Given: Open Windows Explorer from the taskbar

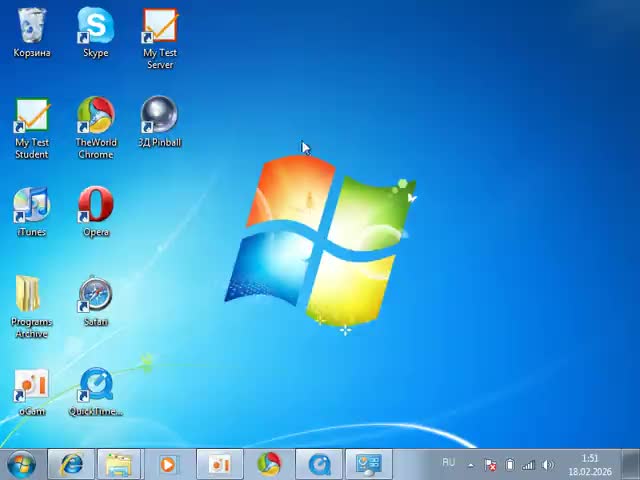Looking at the screenshot, I should [x=119, y=464].
